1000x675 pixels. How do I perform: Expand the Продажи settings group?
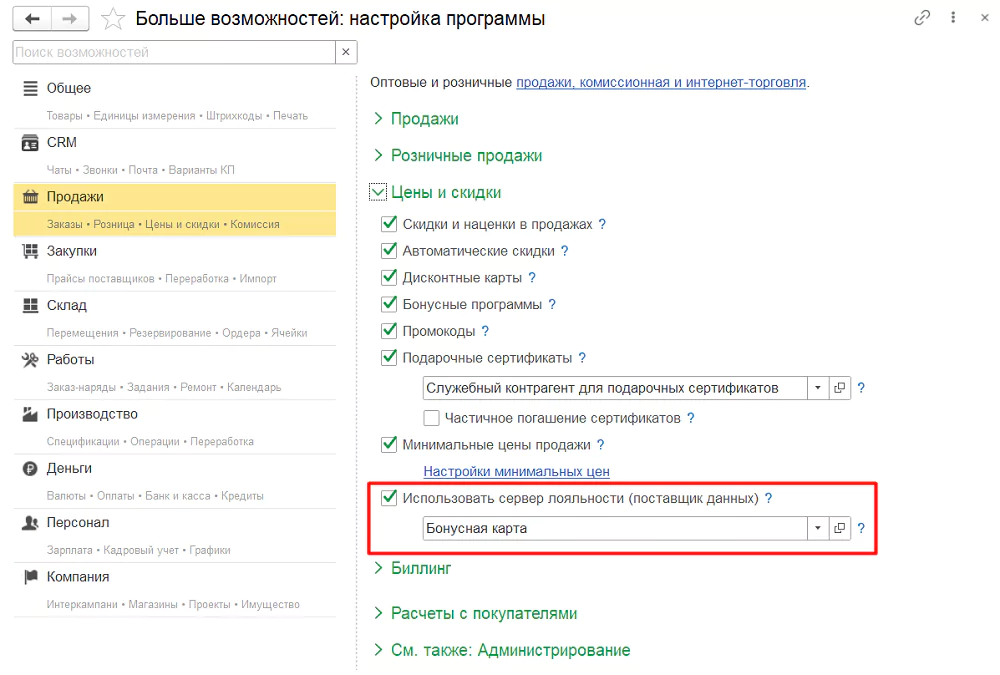click(378, 119)
